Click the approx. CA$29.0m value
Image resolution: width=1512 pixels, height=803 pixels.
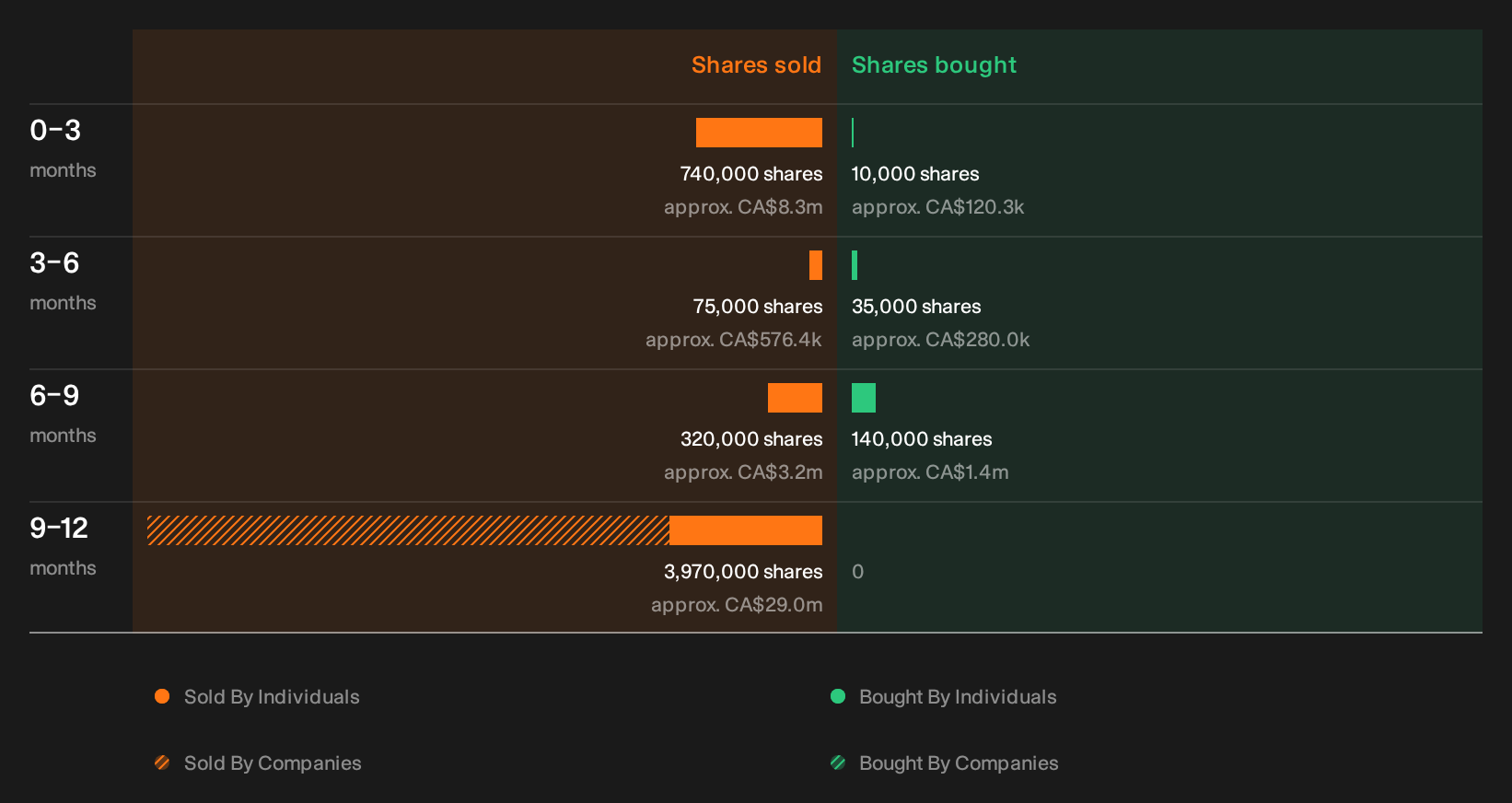(737, 605)
